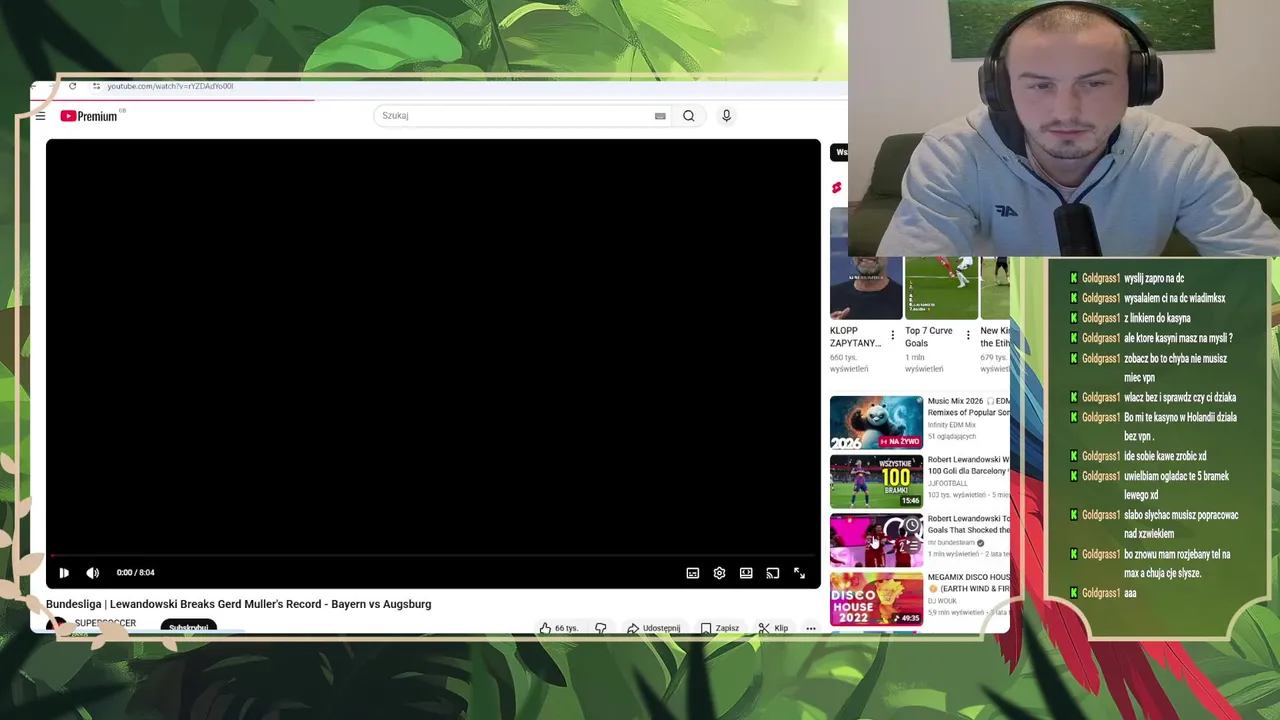The width and height of the screenshot is (1280, 720).
Task: Click the Music Mix 2026 video title
Action: click(968, 406)
